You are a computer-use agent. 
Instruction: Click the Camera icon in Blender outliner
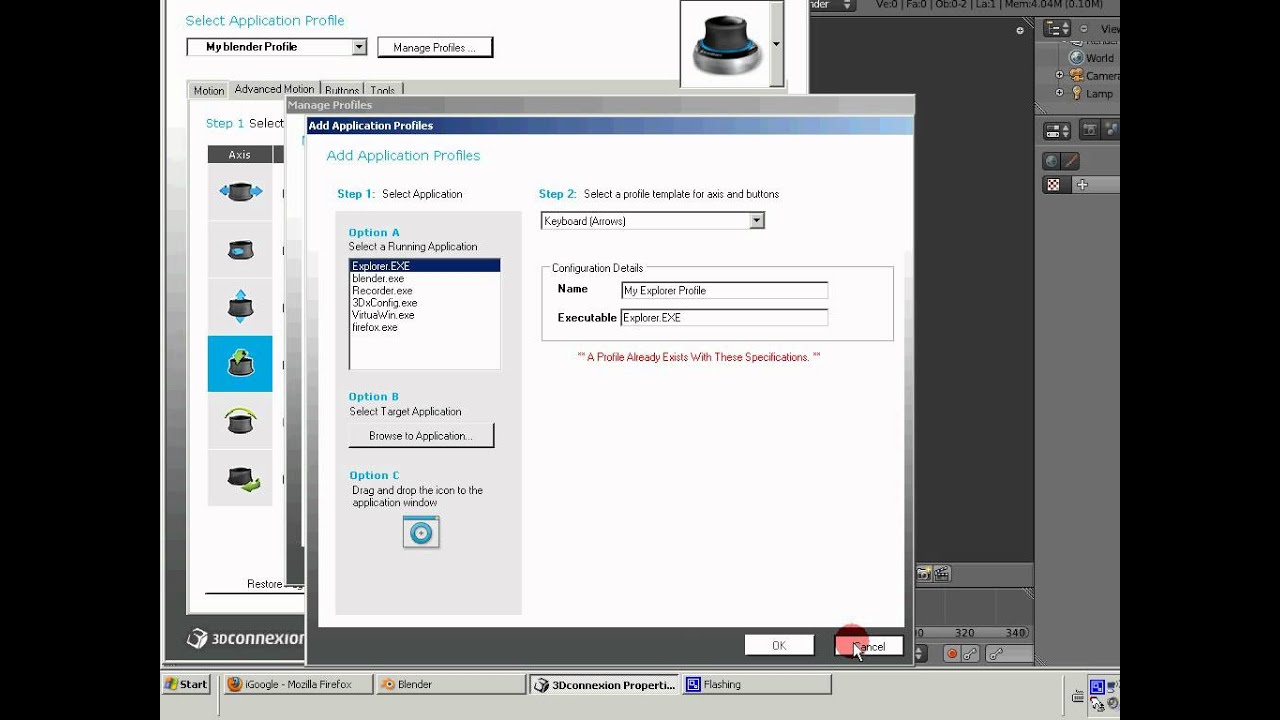coord(1077,75)
